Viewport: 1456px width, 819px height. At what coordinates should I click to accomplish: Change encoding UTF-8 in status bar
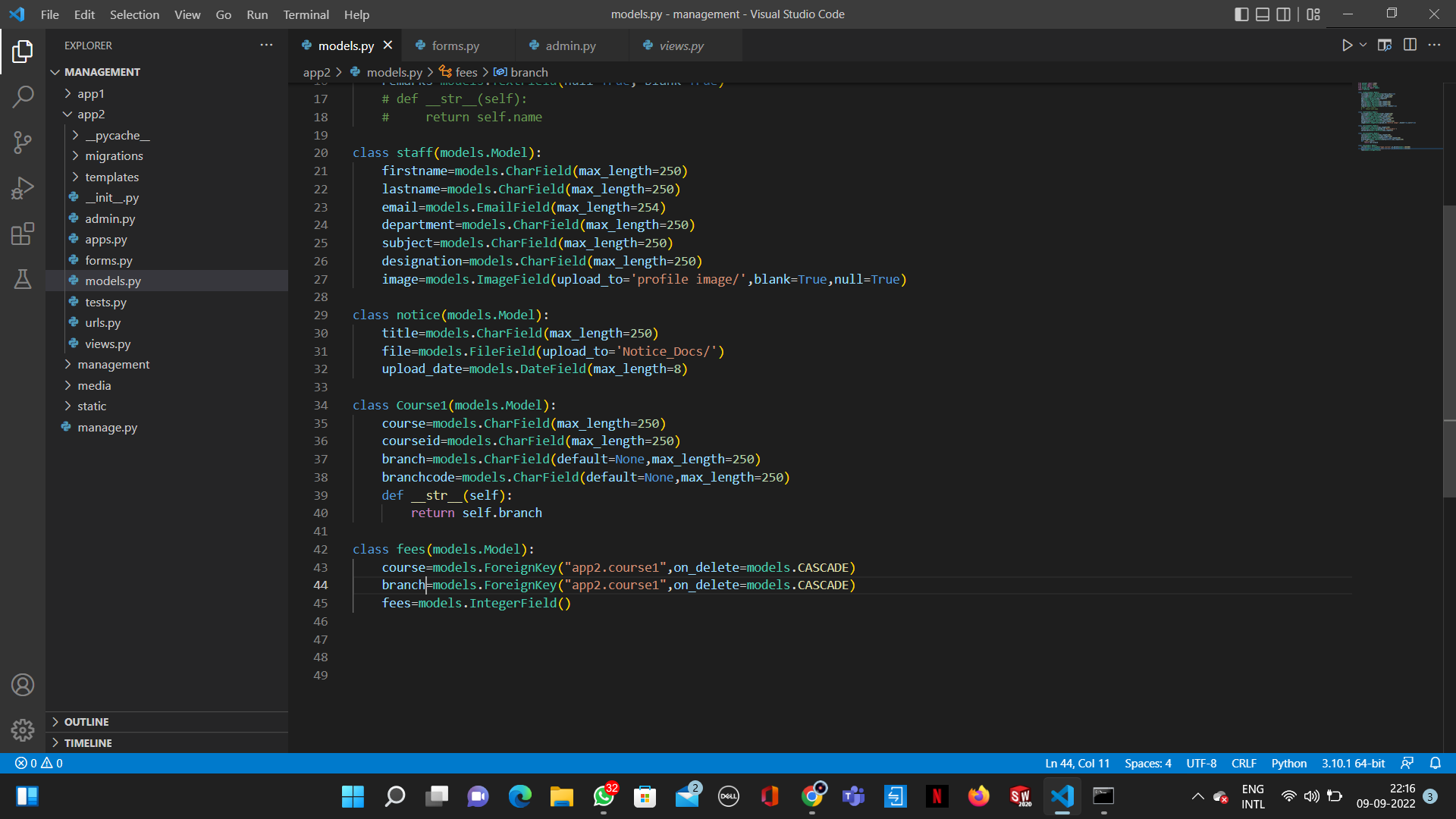[x=1201, y=763]
